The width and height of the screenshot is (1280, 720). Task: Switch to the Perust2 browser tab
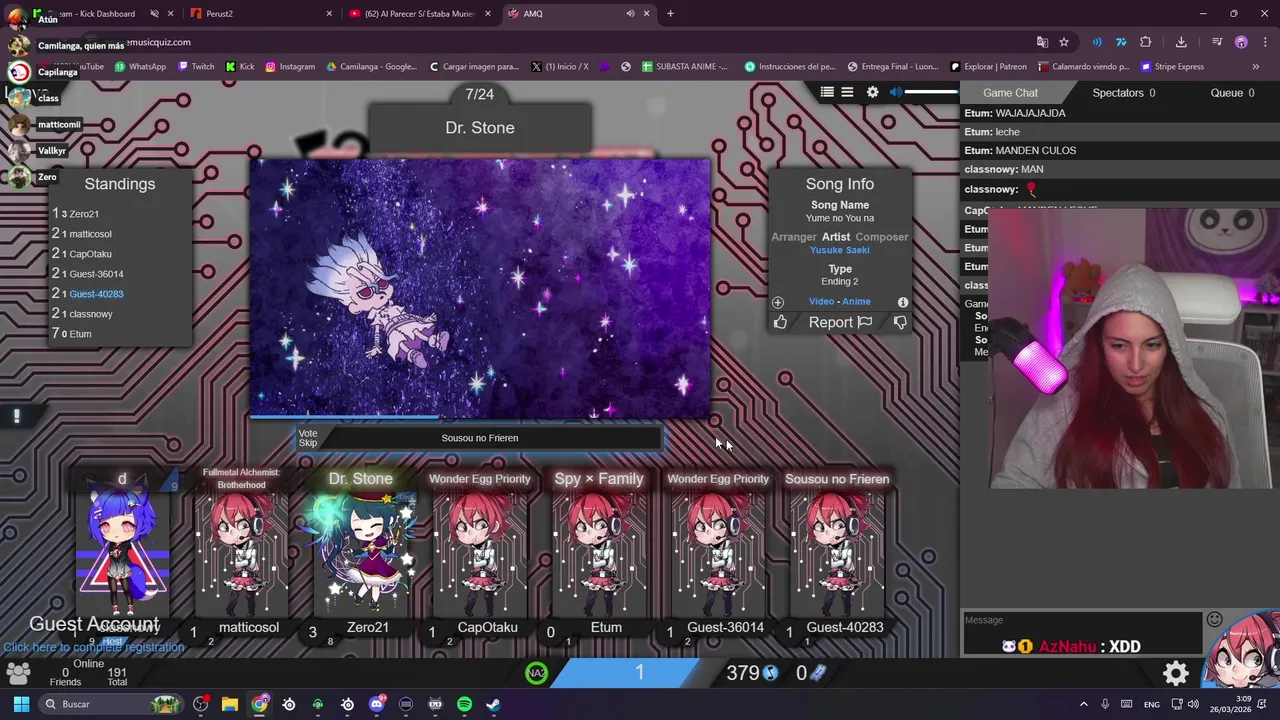(262, 14)
